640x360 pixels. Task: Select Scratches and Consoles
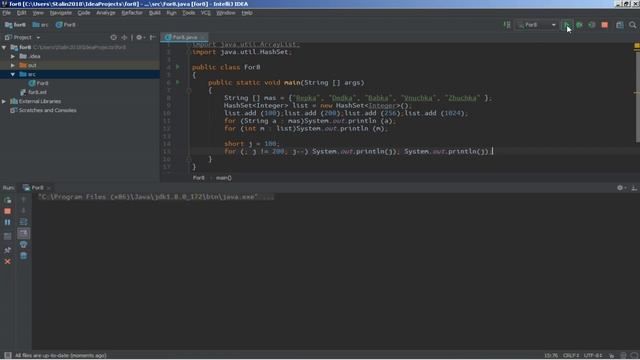[43, 110]
